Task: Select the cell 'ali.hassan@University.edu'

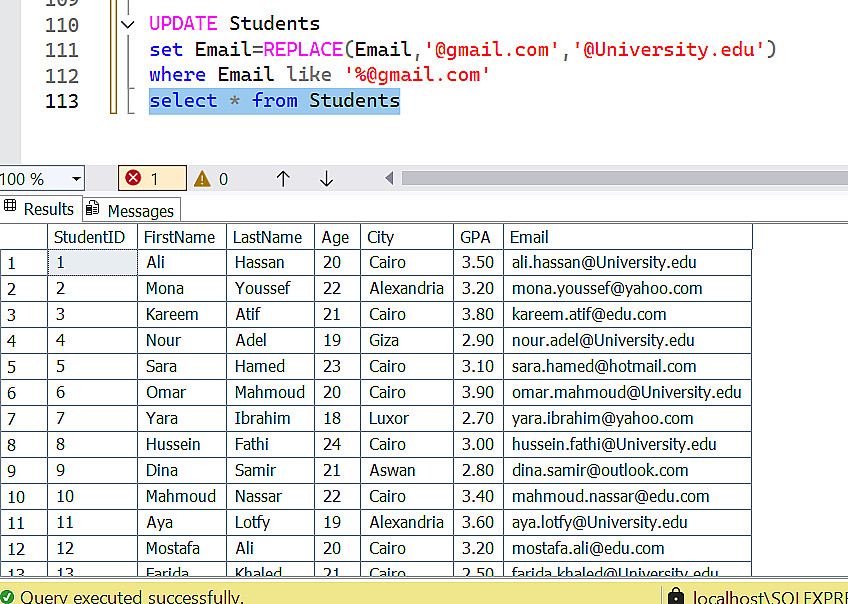Action: pyautogui.click(x=627, y=262)
